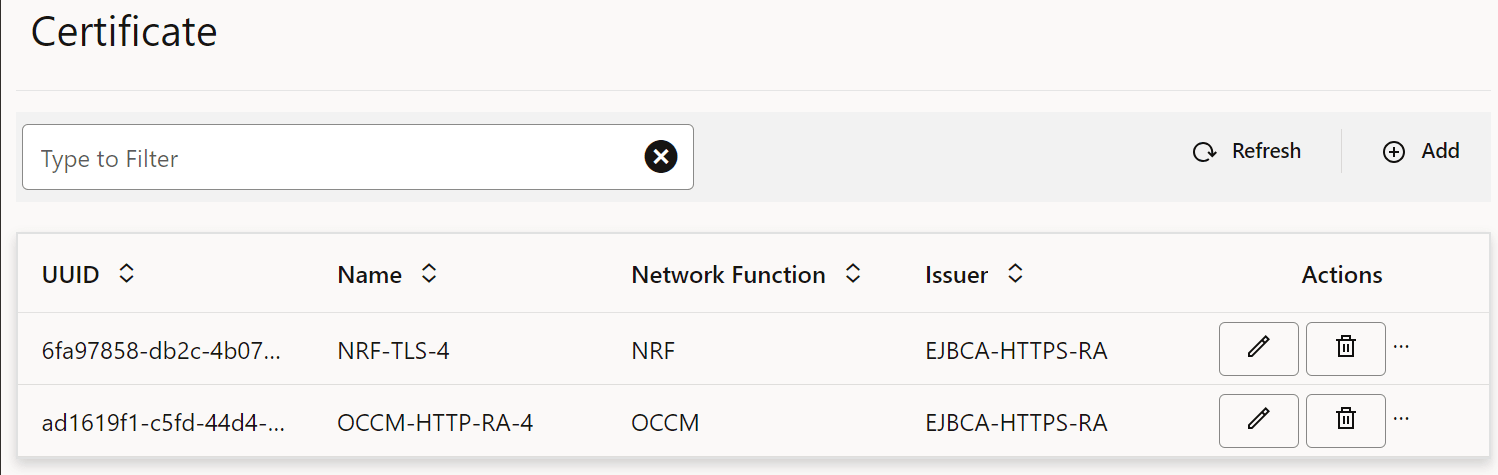
Task: Sort table by Issuer column arrows
Action: click(x=1014, y=274)
